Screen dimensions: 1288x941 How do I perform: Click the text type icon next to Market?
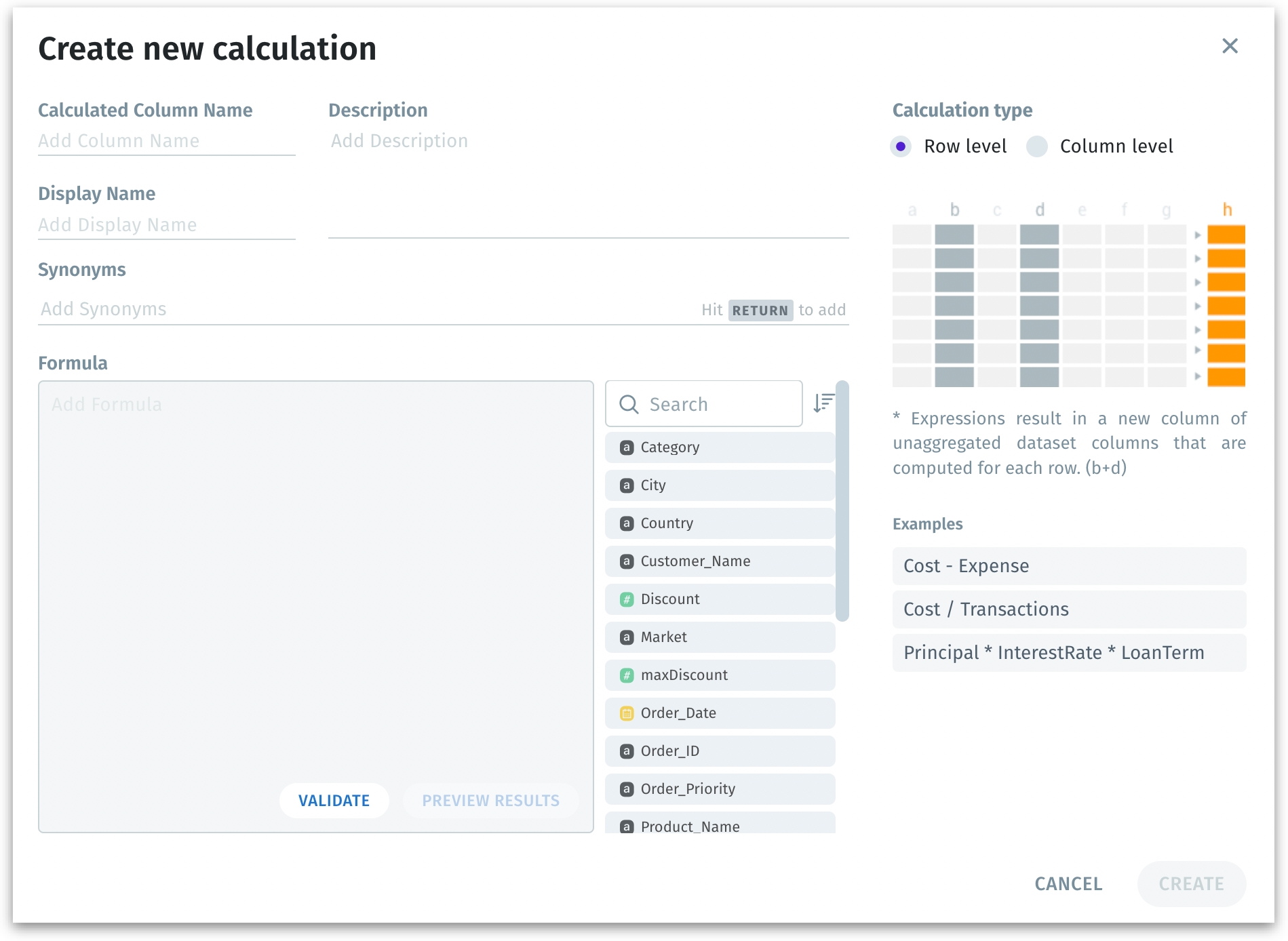[627, 637]
